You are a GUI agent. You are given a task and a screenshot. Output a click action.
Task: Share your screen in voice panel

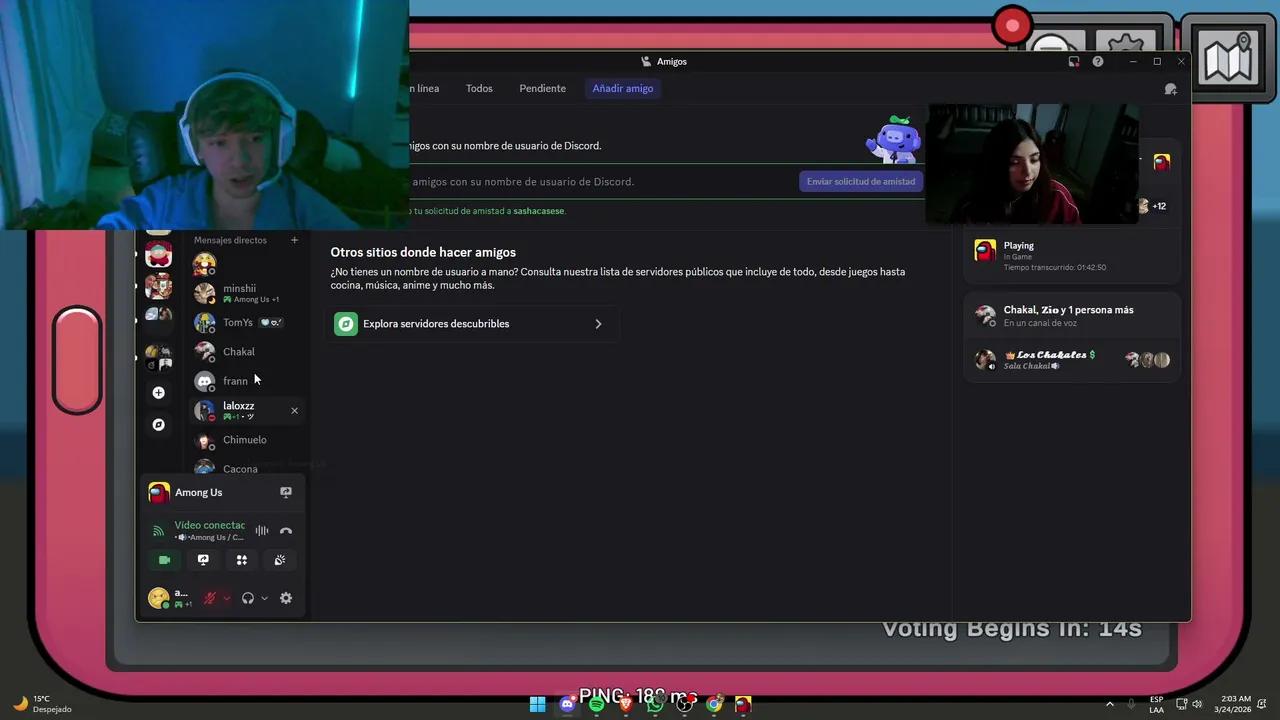click(x=203, y=560)
